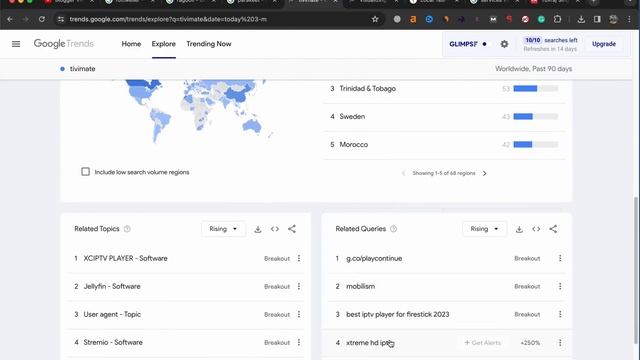Open mobilism related query
The width and height of the screenshot is (640, 360).
pyautogui.click(x=360, y=287)
